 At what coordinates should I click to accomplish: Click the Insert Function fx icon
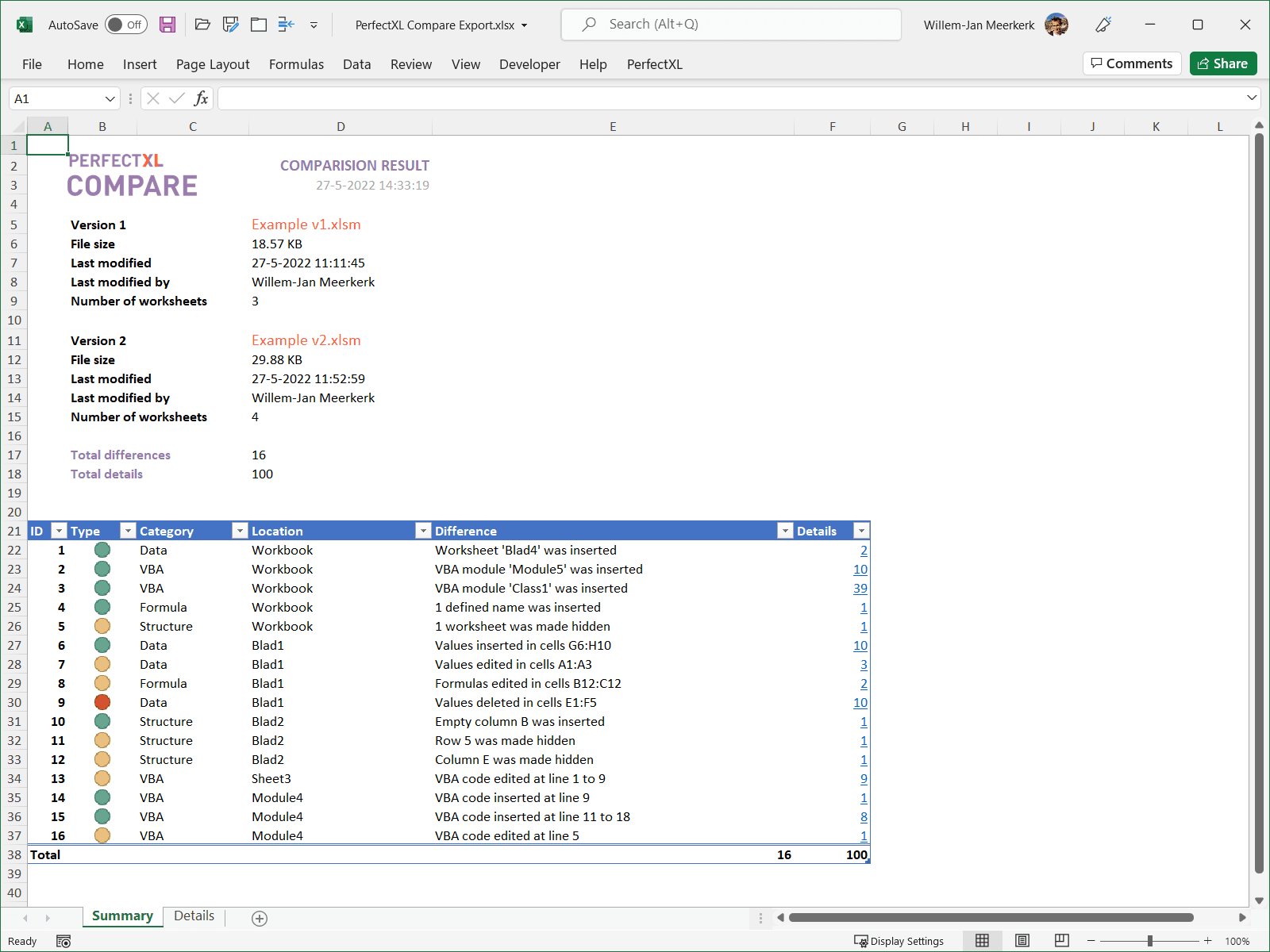(x=201, y=98)
